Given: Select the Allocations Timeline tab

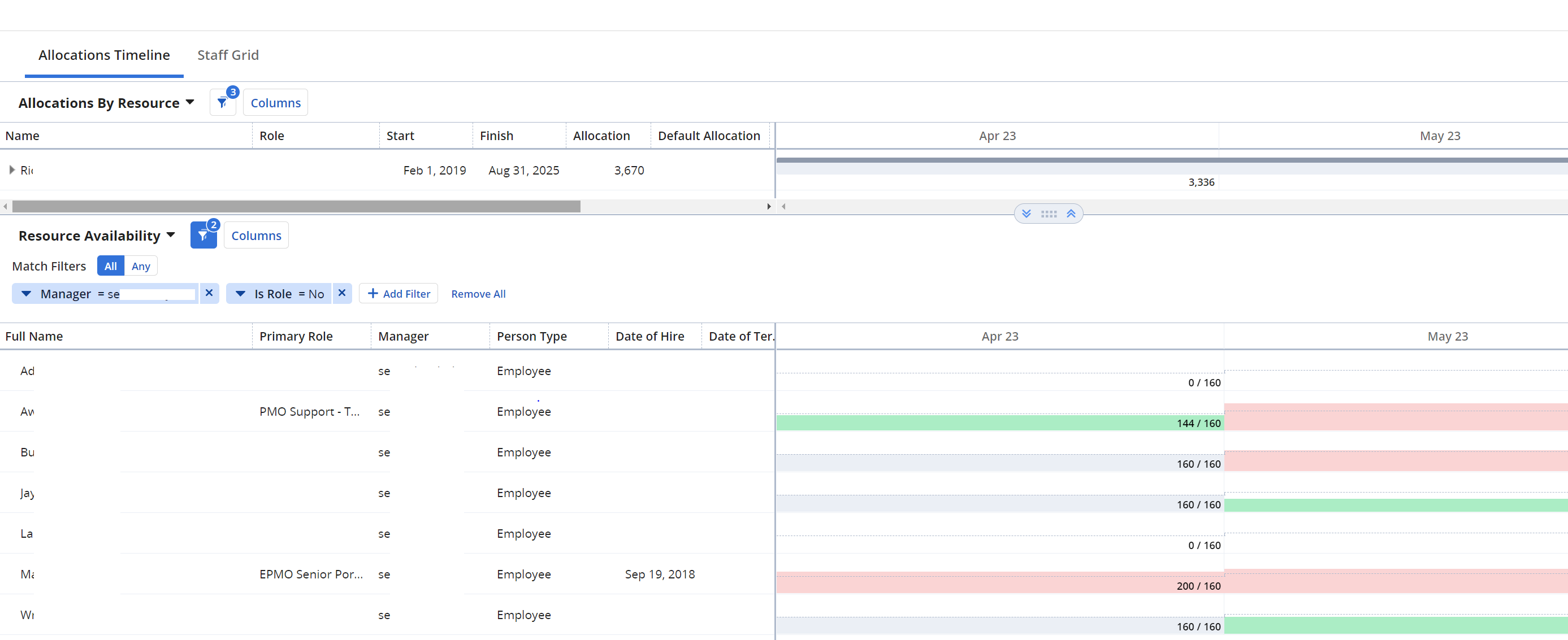Looking at the screenshot, I should (x=104, y=55).
